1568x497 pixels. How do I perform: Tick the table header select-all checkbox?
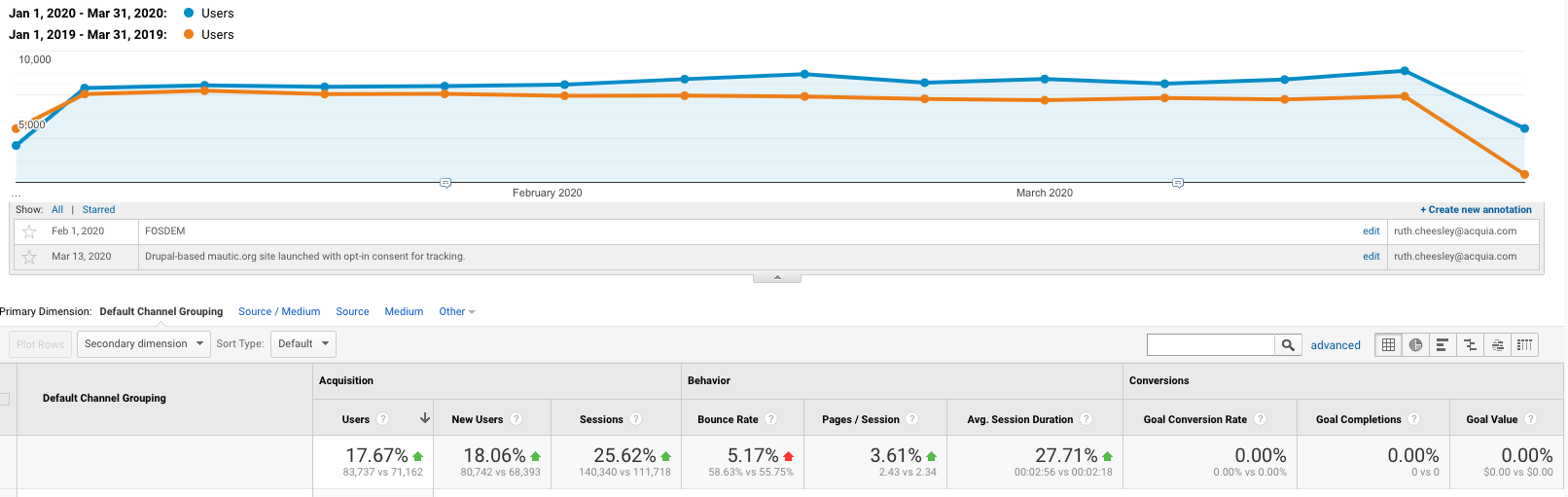click(x=4, y=399)
